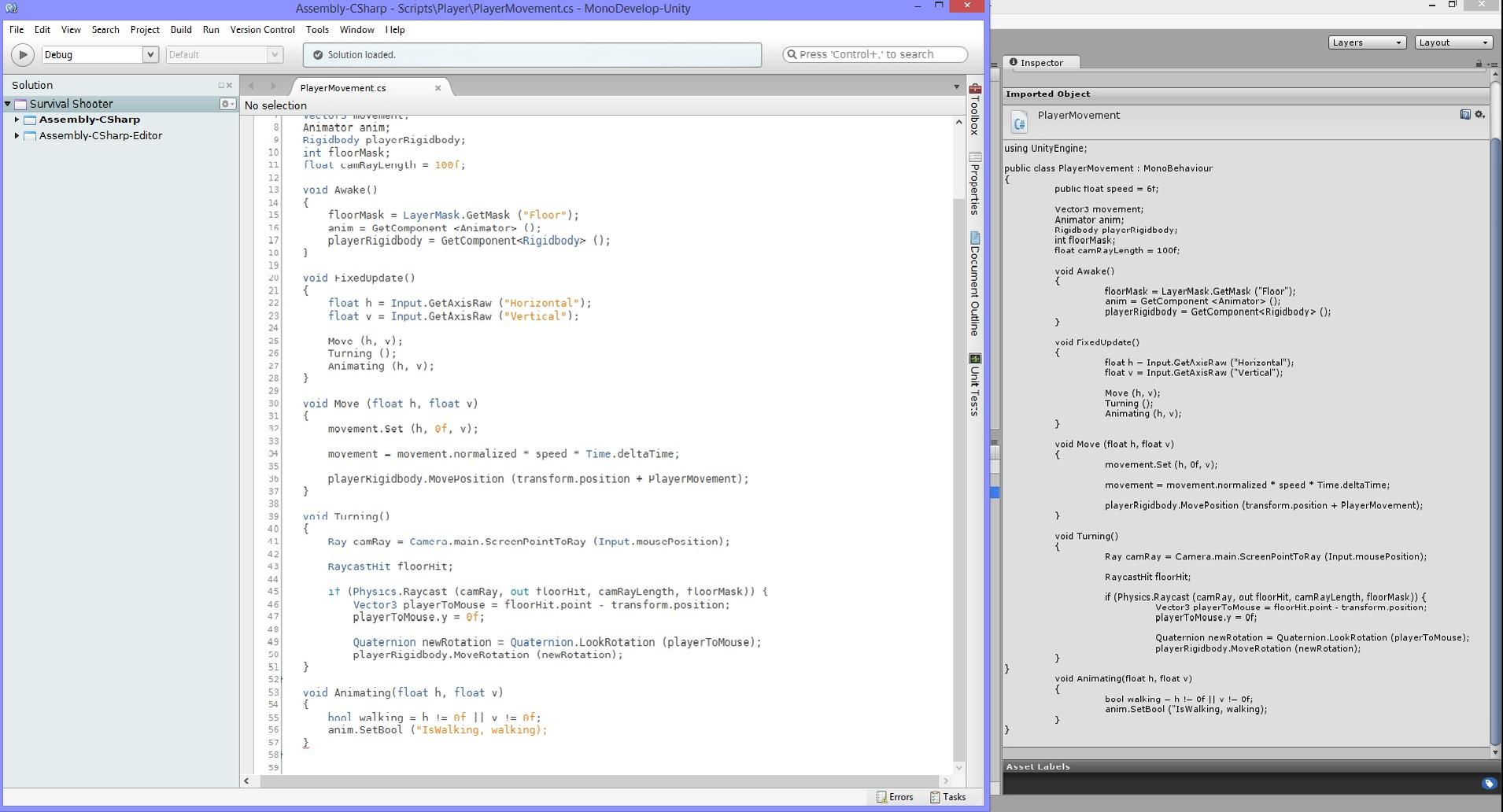
Task: Click the C# script icon beside PlayerMovement
Action: click(1019, 122)
